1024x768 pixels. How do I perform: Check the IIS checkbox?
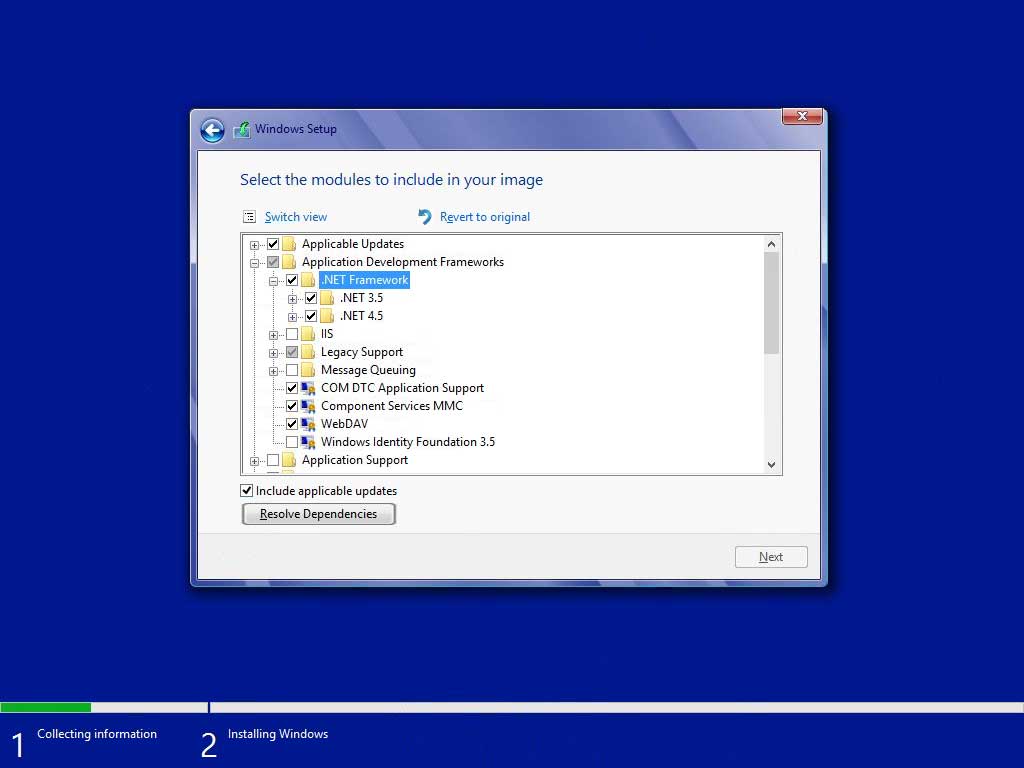292,334
